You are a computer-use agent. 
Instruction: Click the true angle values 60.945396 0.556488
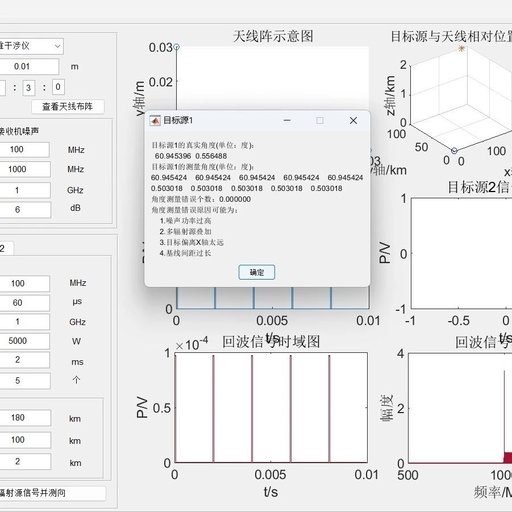point(191,156)
